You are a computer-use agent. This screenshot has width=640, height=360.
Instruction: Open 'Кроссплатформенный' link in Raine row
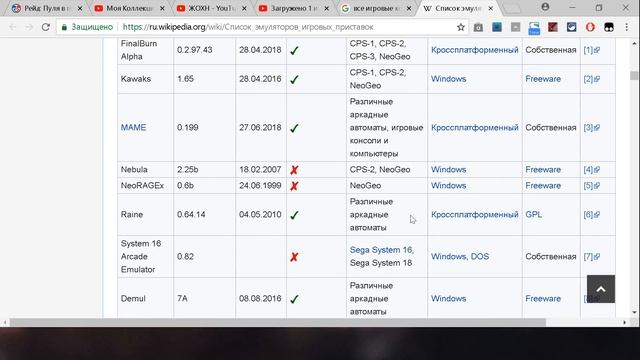click(x=475, y=214)
